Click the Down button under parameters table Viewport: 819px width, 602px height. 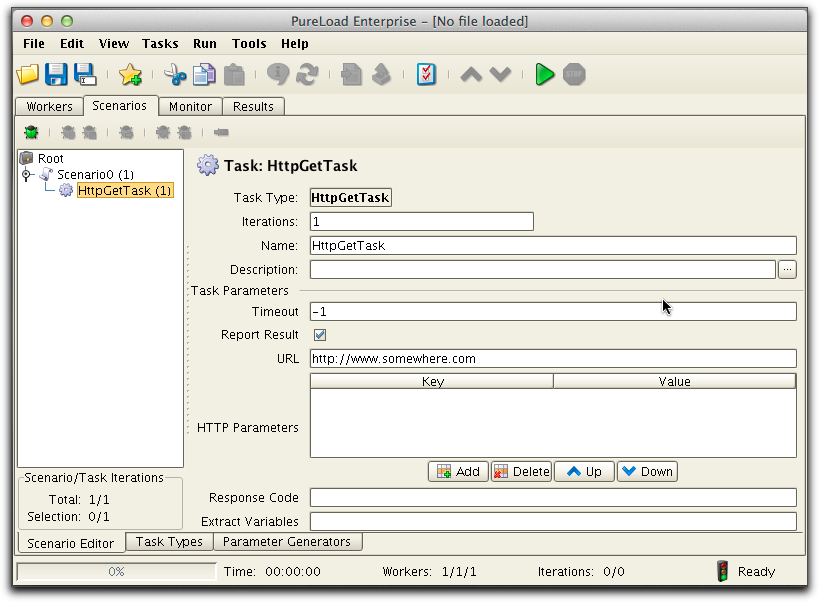point(647,471)
